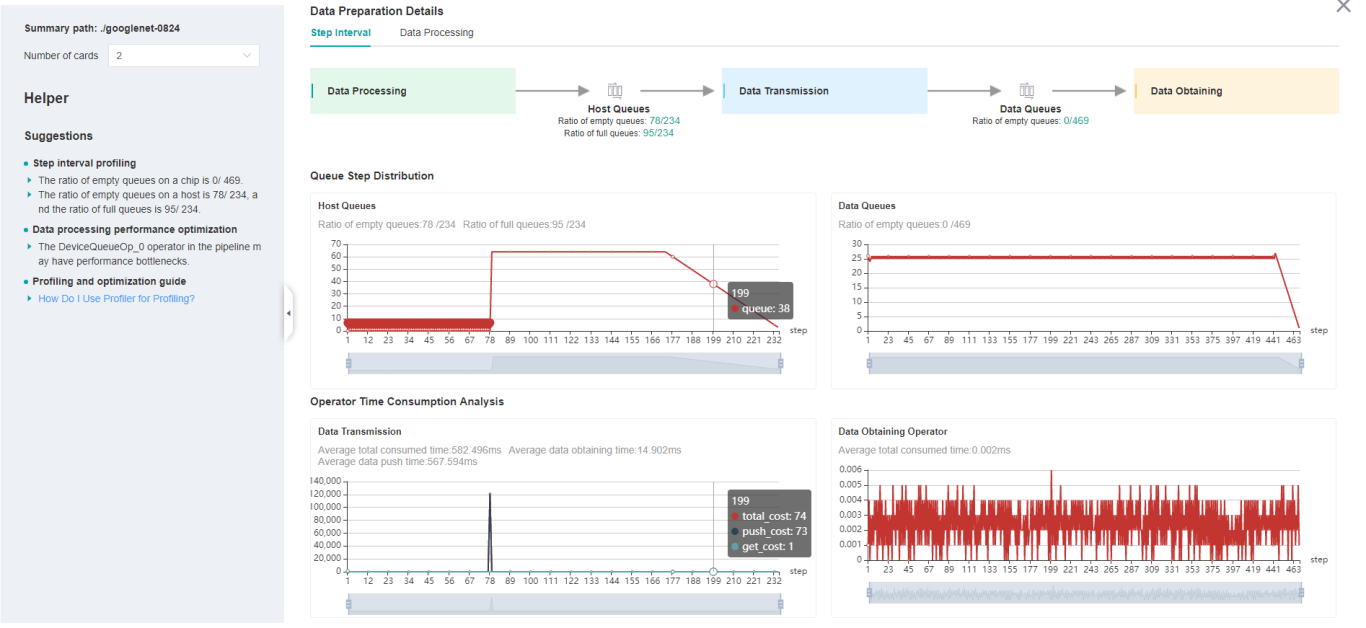The width and height of the screenshot is (1366, 628).
Task: Select the Step Interval tab
Action: (340, 33)
